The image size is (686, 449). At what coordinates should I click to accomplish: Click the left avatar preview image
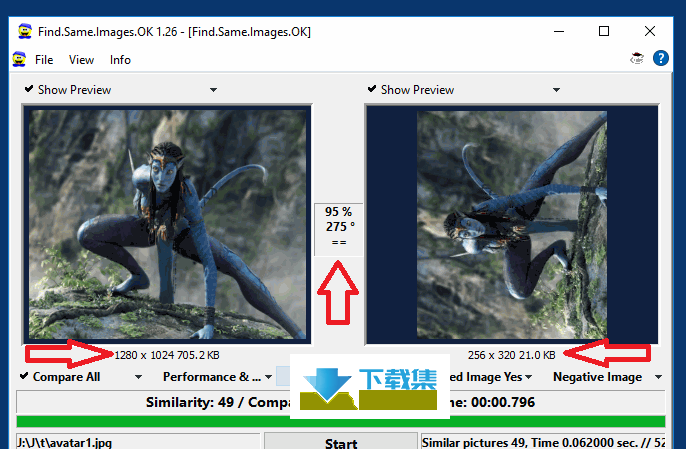(x=168, y=224)
